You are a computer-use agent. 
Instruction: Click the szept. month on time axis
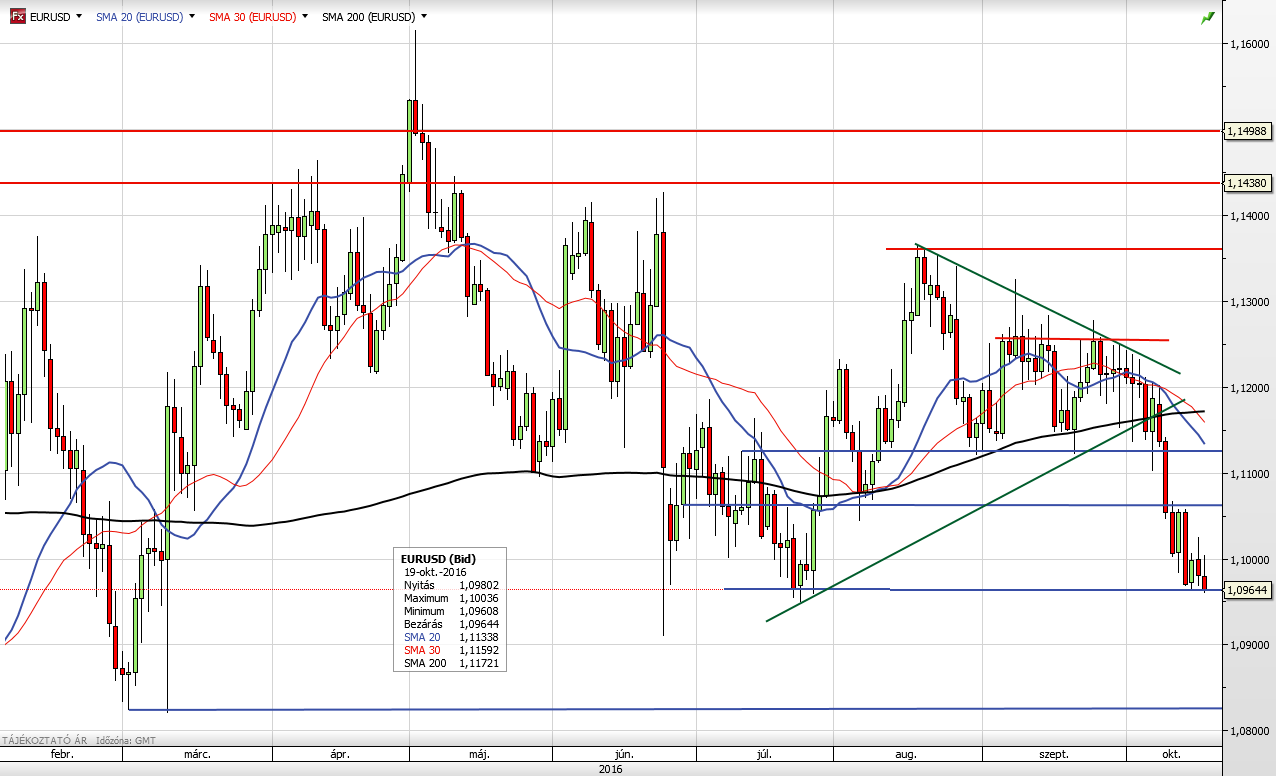click(1053, 754)
